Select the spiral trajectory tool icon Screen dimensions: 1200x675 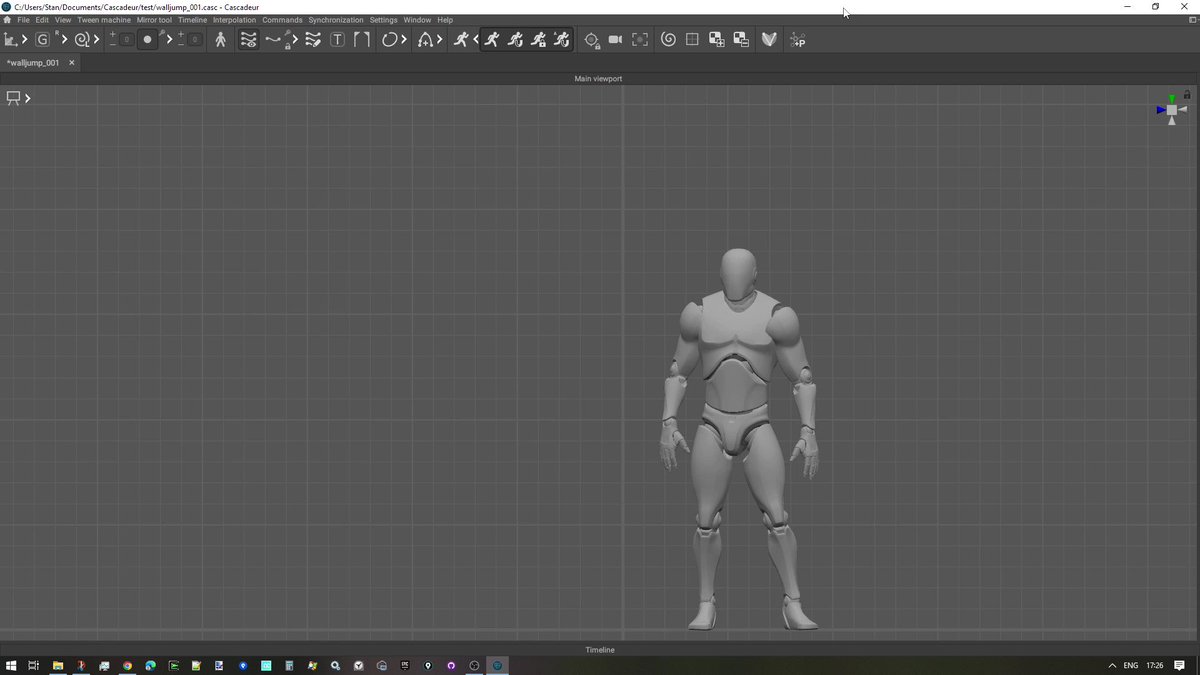pos(83,40)
